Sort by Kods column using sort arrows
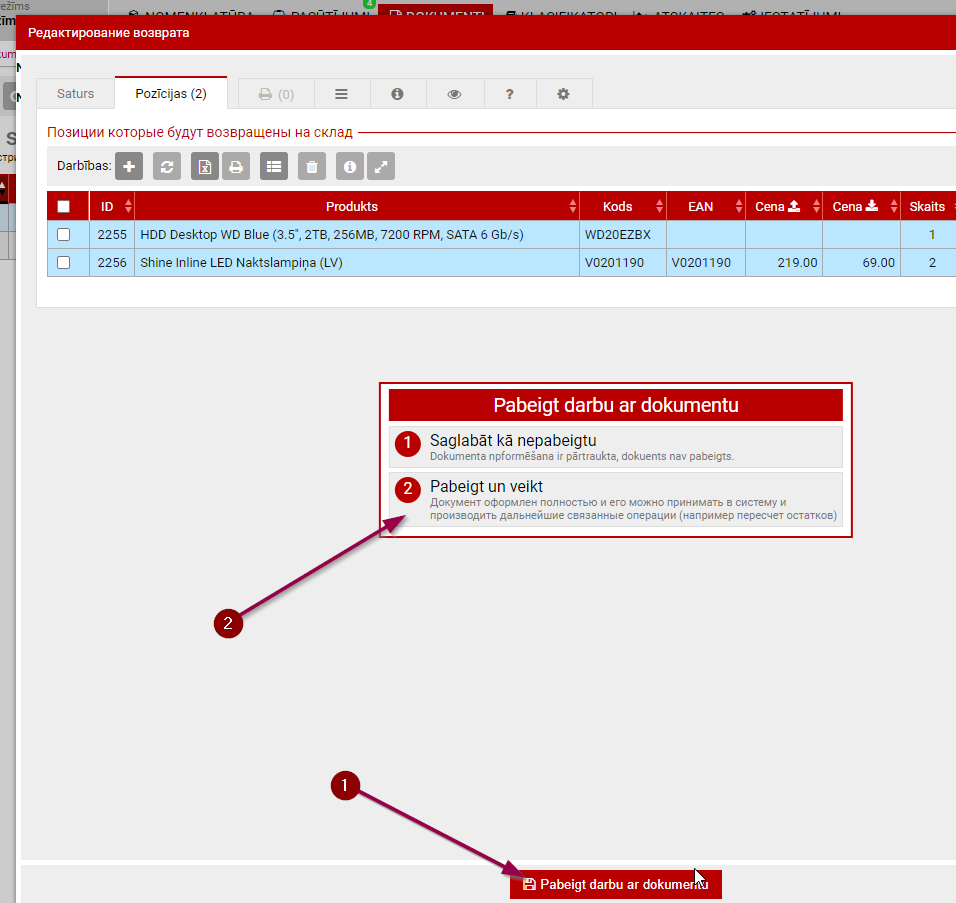956x903 pixels. point(660,207)
